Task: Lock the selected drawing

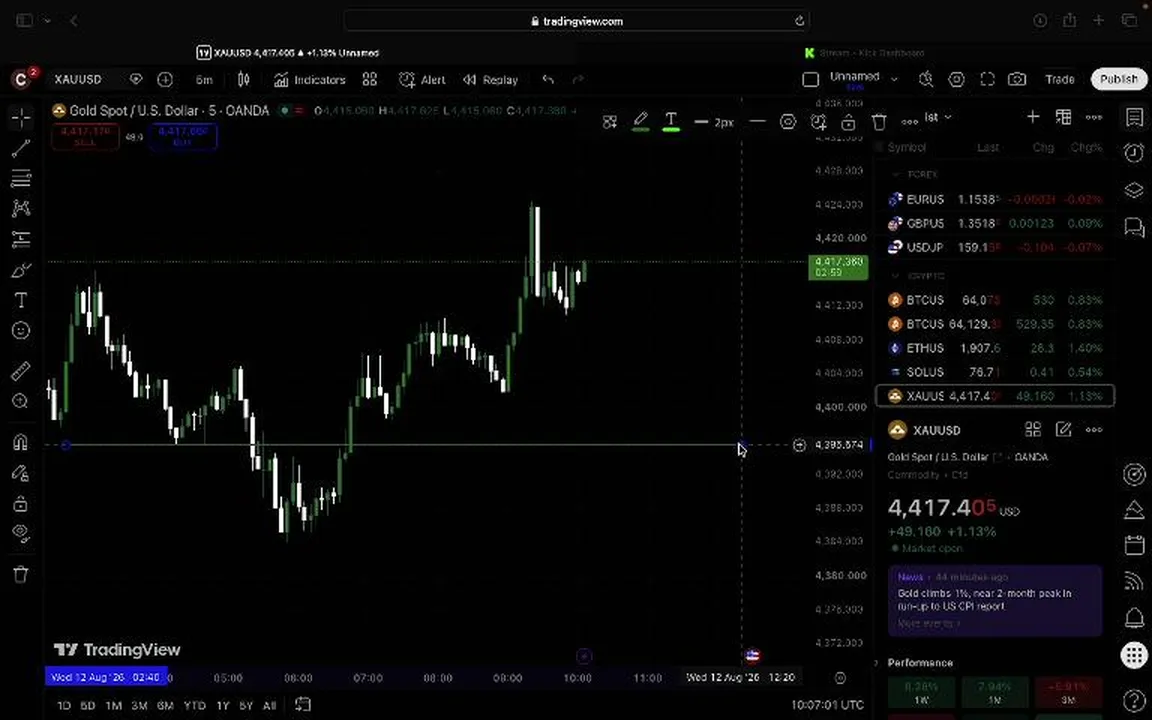Action: [x=849, y=122]
